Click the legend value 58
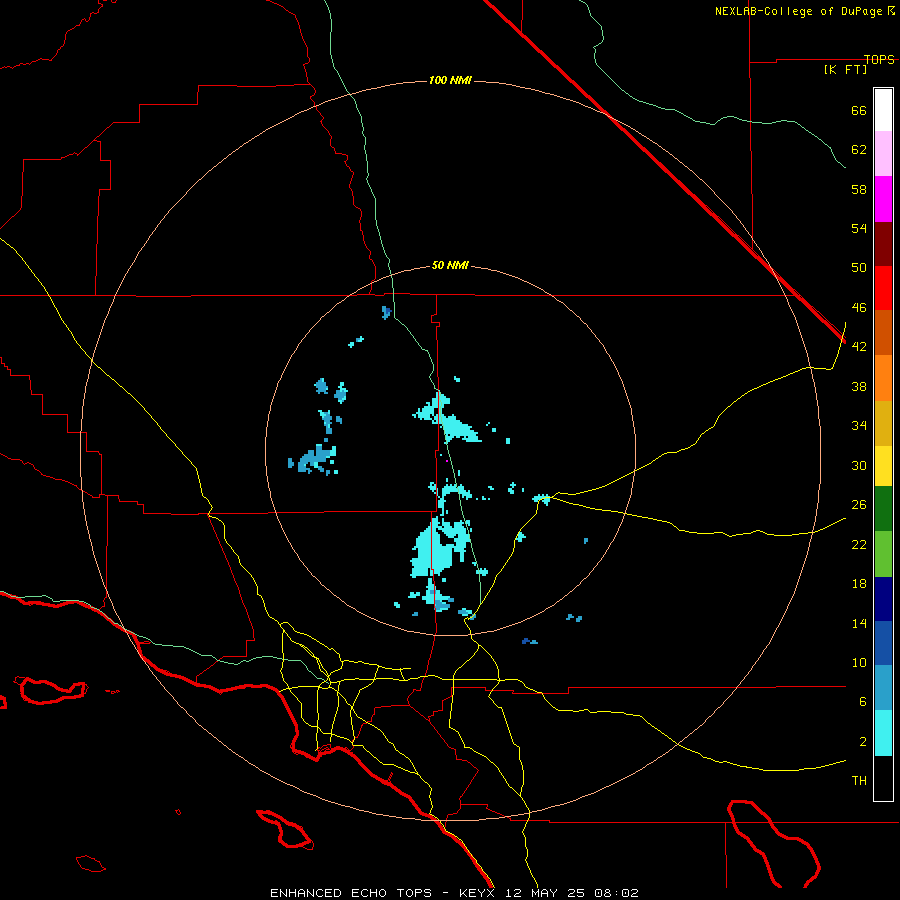 (x=859, y=189)
